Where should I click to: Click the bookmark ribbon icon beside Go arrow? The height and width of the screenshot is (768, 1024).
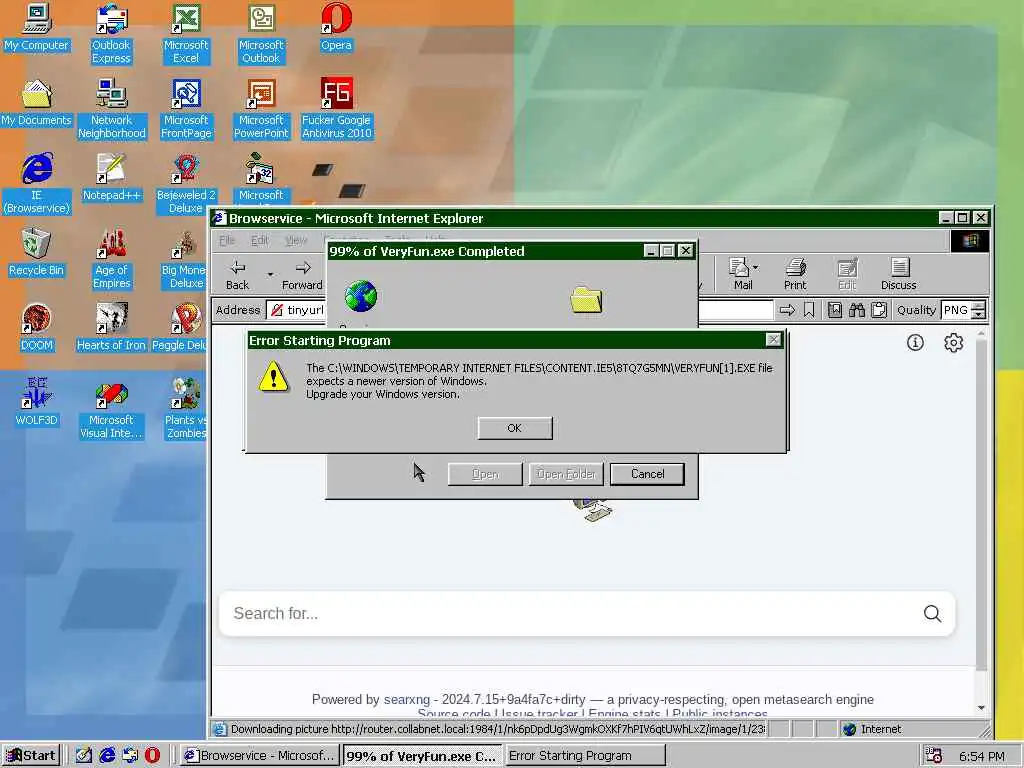pos(809,310)
